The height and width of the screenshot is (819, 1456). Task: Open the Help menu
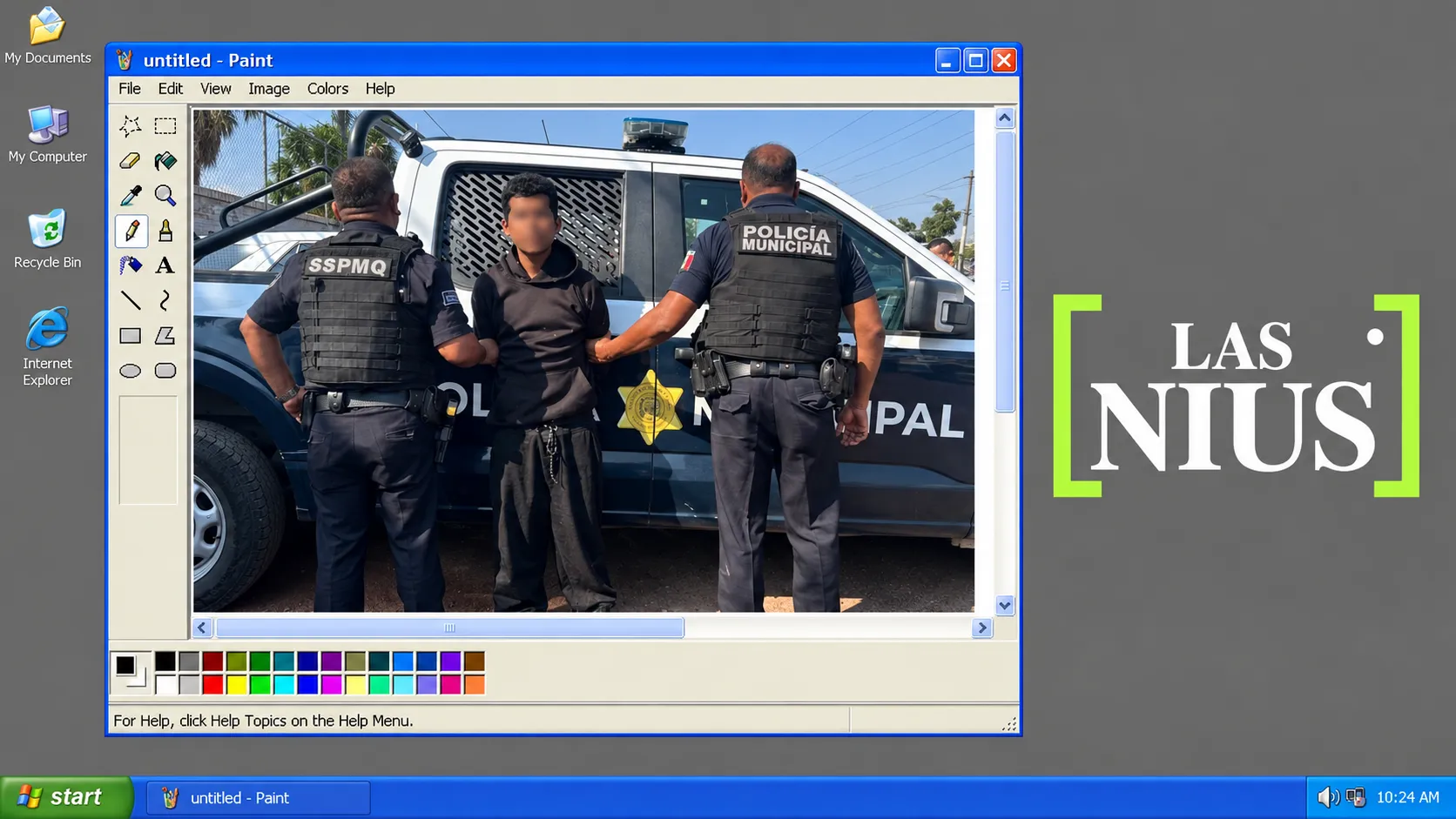380,89
